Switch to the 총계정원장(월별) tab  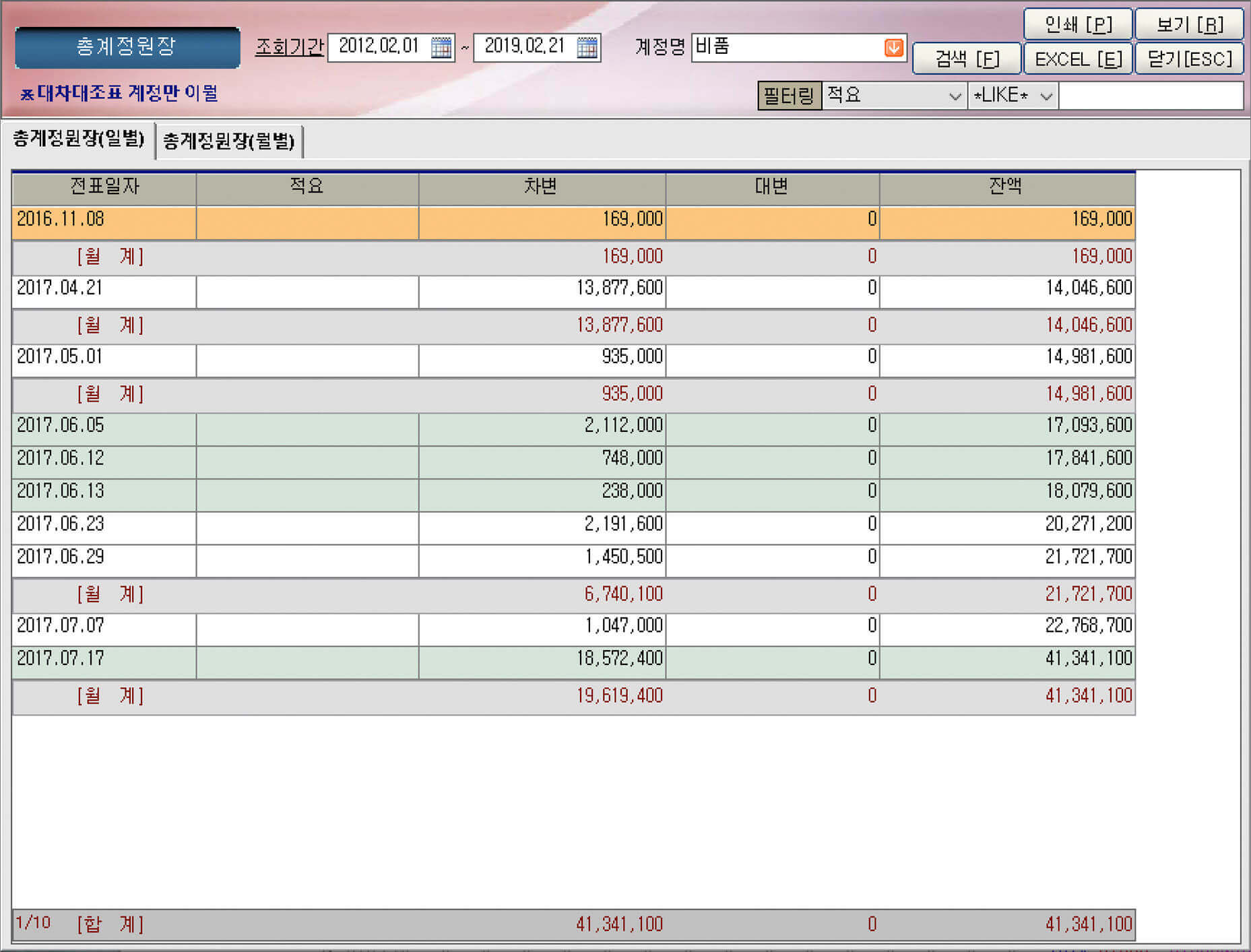click(229, 141)
